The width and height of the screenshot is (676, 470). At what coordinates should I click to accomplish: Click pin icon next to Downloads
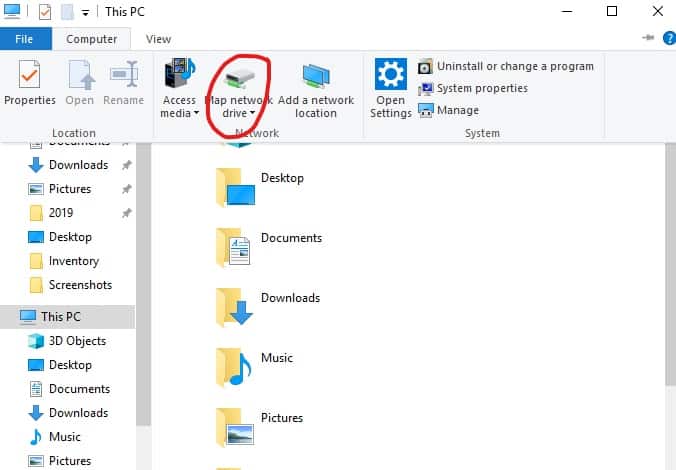click(x=126, y=165)
